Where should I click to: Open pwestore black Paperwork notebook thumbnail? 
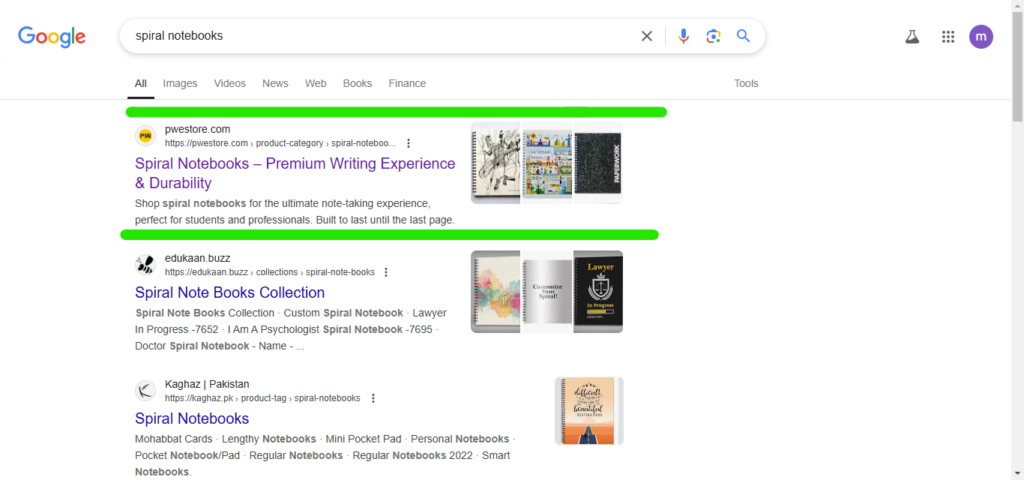point(598,163)
